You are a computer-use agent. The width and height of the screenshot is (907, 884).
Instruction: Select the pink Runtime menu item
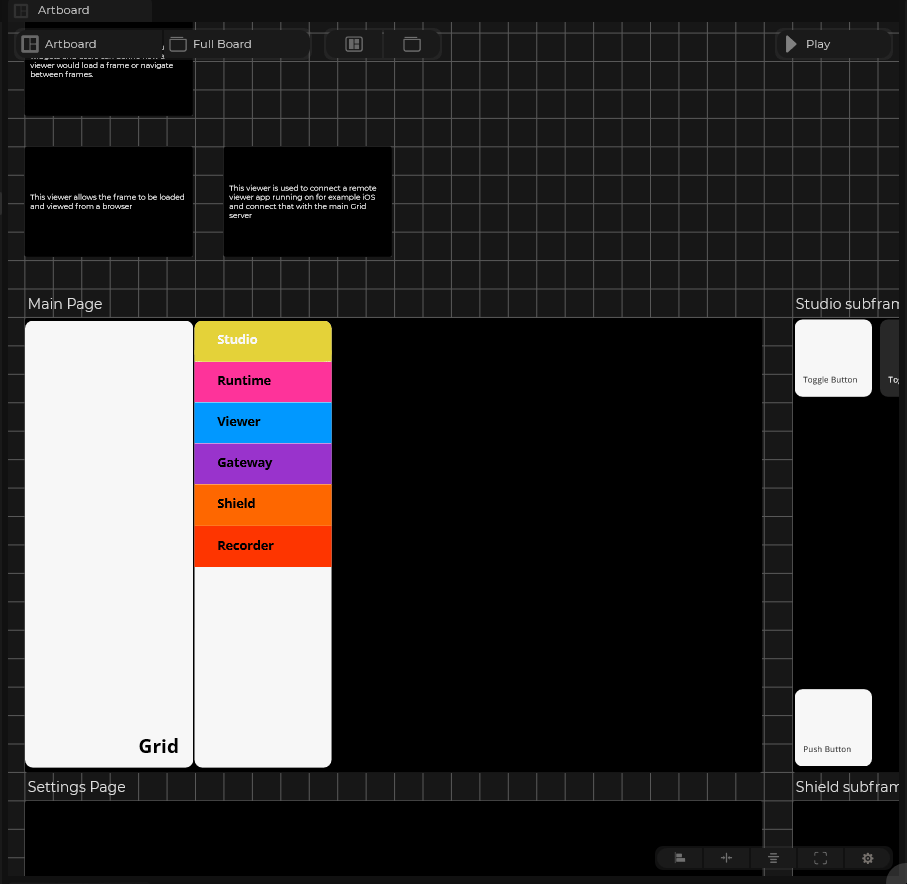pos(263,381)
